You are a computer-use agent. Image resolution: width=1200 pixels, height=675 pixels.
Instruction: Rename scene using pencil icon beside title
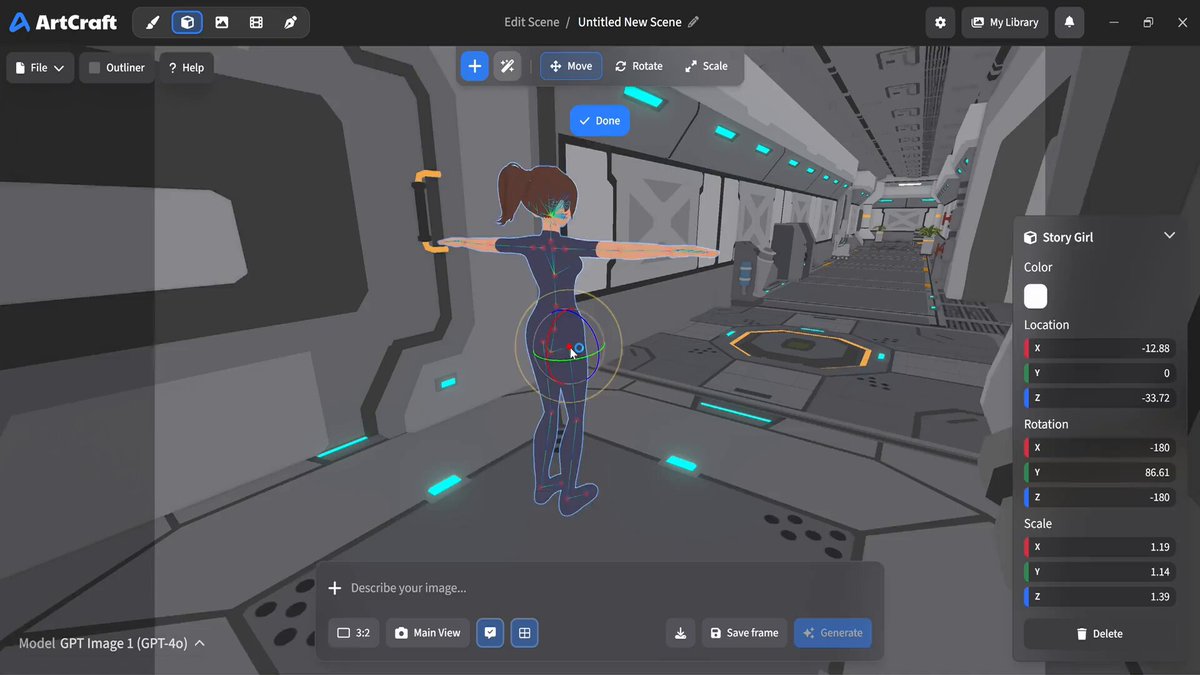click(694, 22)
